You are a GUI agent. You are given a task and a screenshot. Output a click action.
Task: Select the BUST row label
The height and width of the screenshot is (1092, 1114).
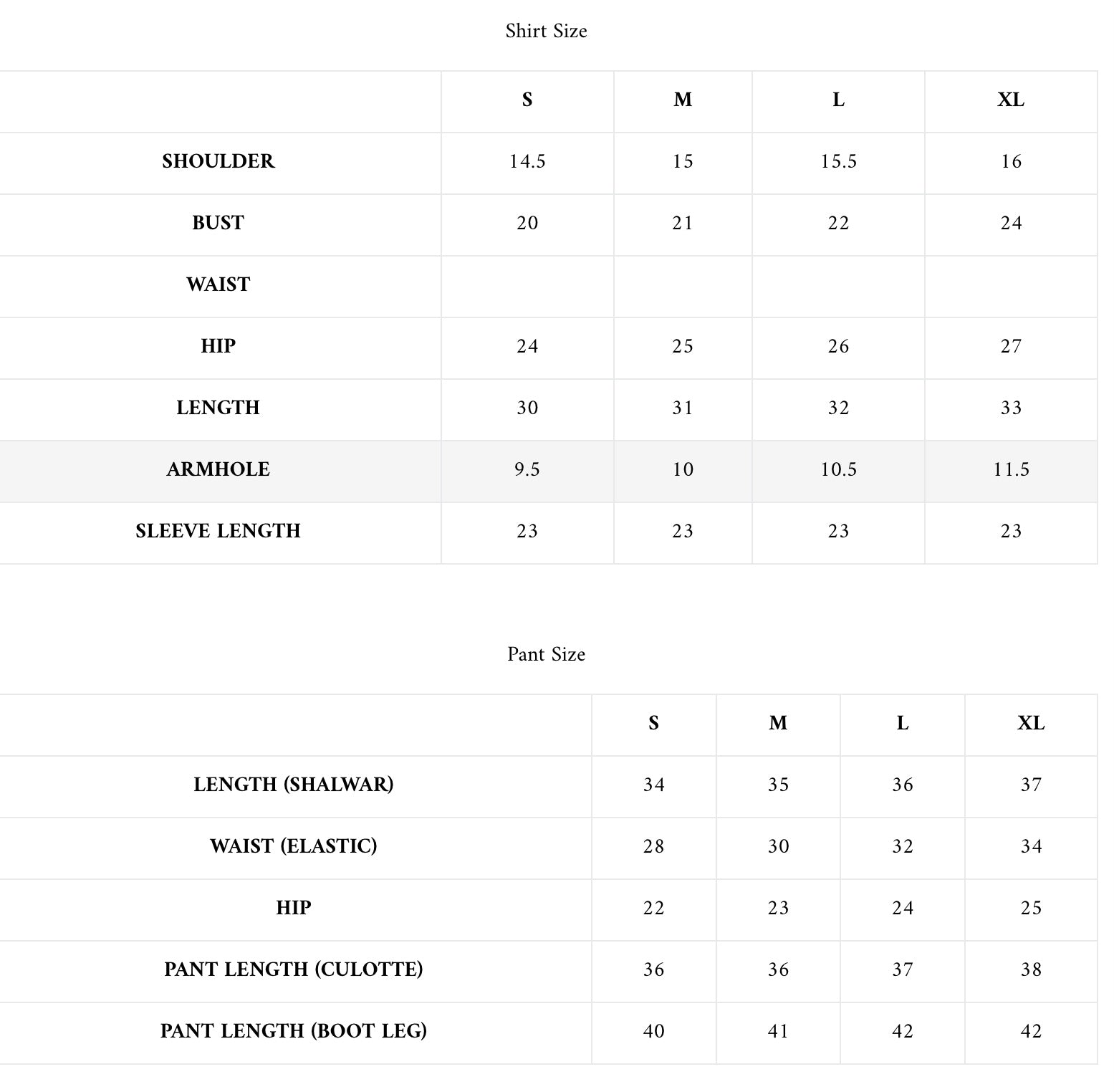pos(218,223)
